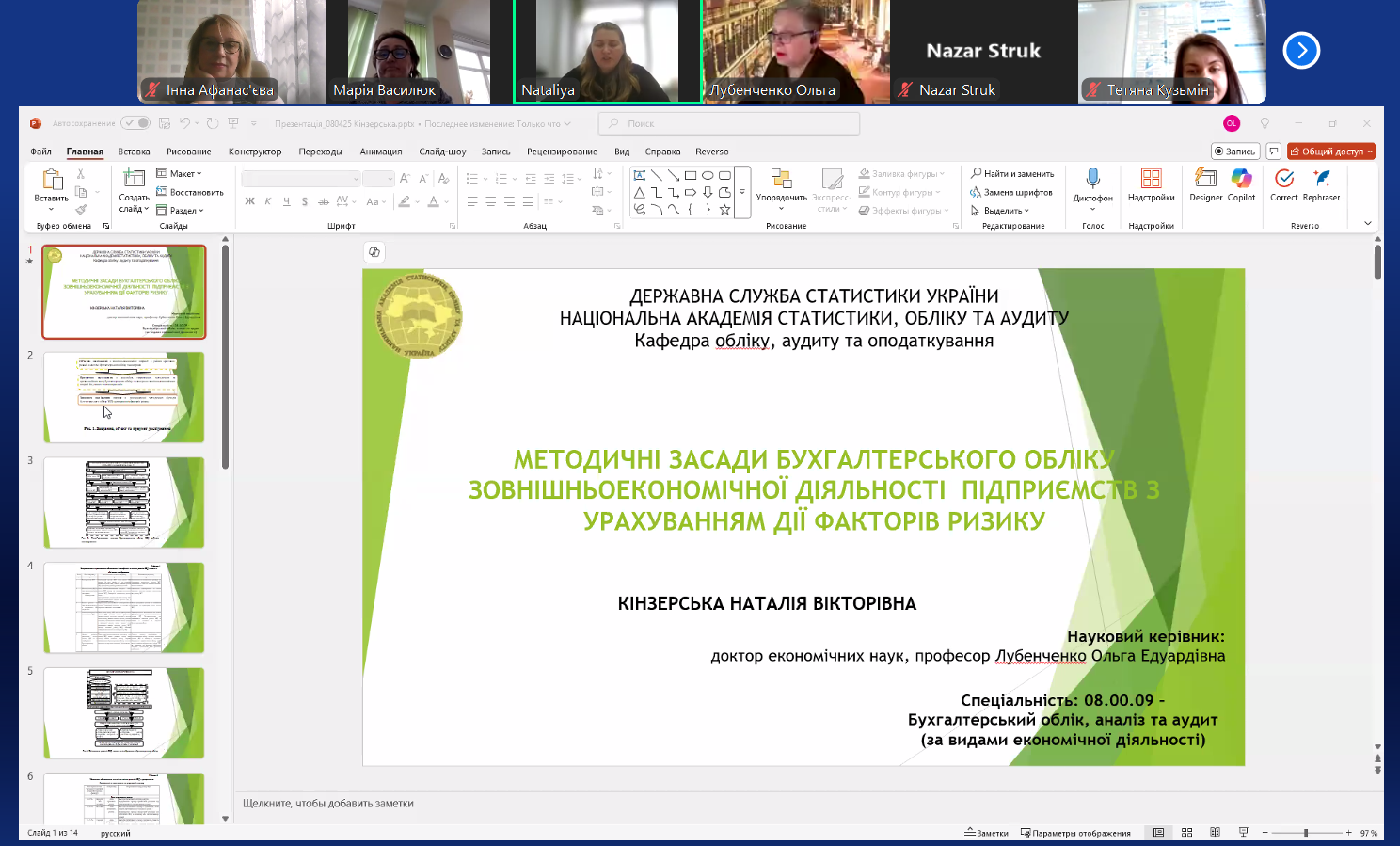This screenshot has height=846, width=1400.
Task: Switch to the Анимация ribbon tab
Action: (380, 152)
